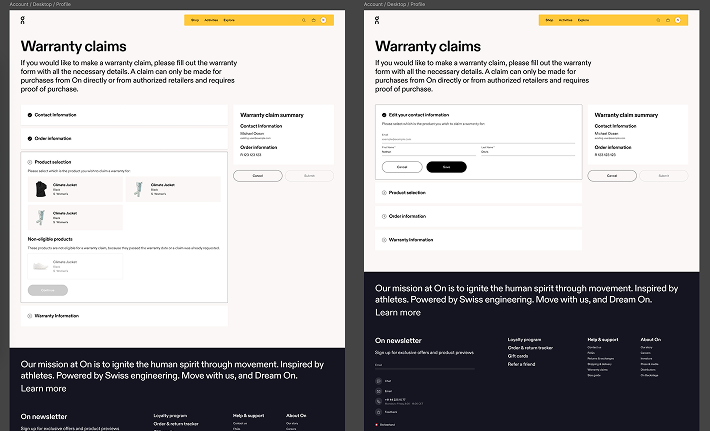Click Warranty claim summary heading in right frame

[626, 115]
